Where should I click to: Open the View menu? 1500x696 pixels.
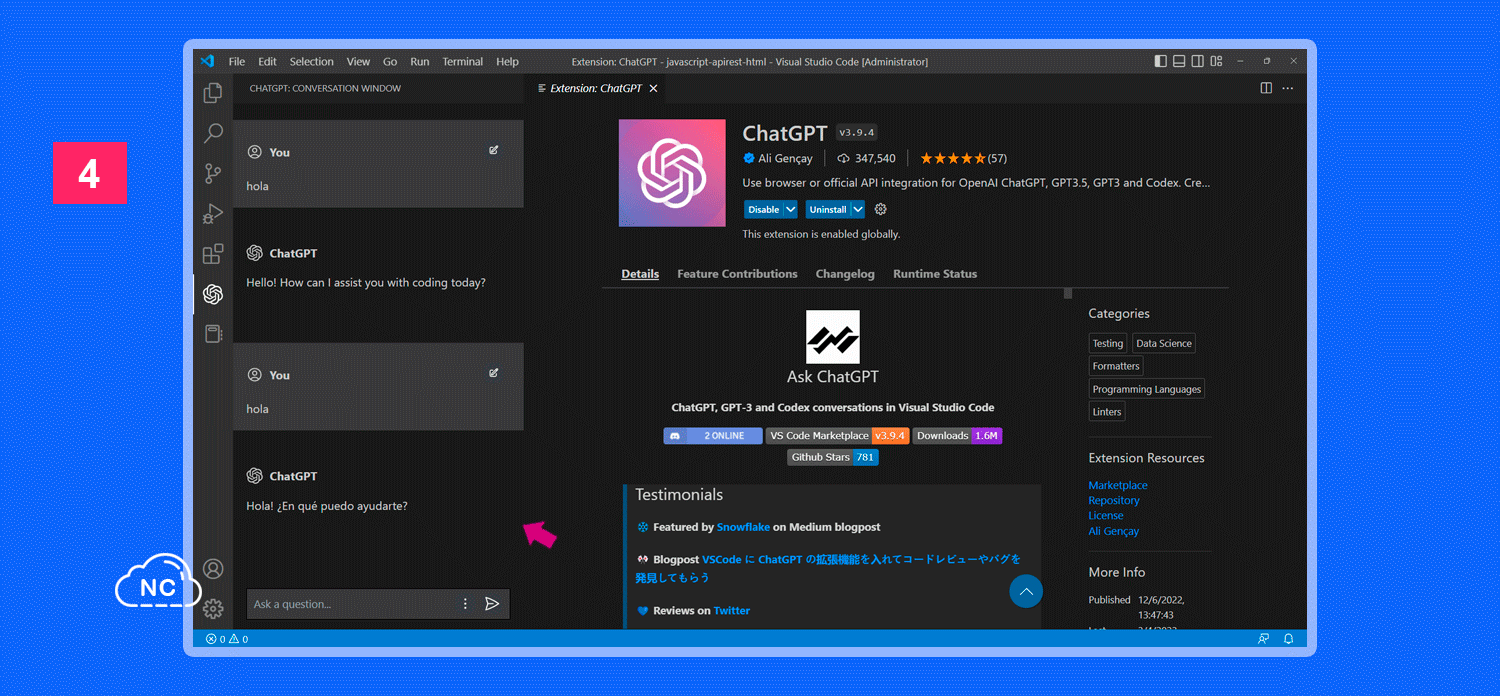pyautogui.click(x=358, y=61)
